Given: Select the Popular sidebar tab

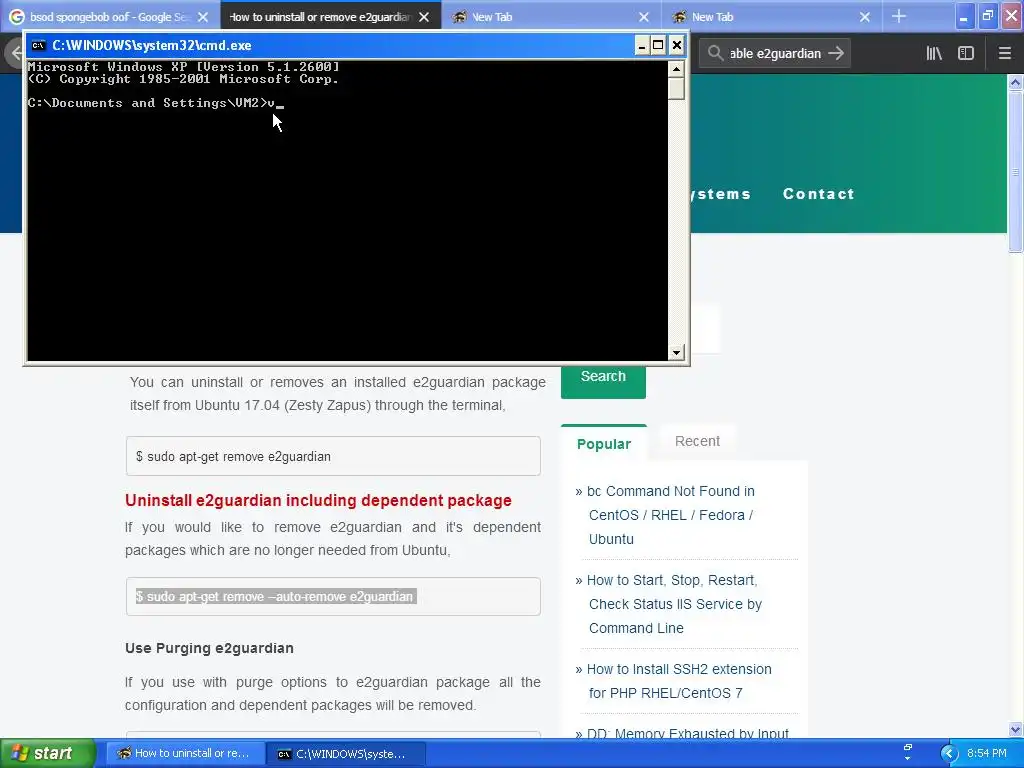Looking at the screenshot, I should point(604,444).
